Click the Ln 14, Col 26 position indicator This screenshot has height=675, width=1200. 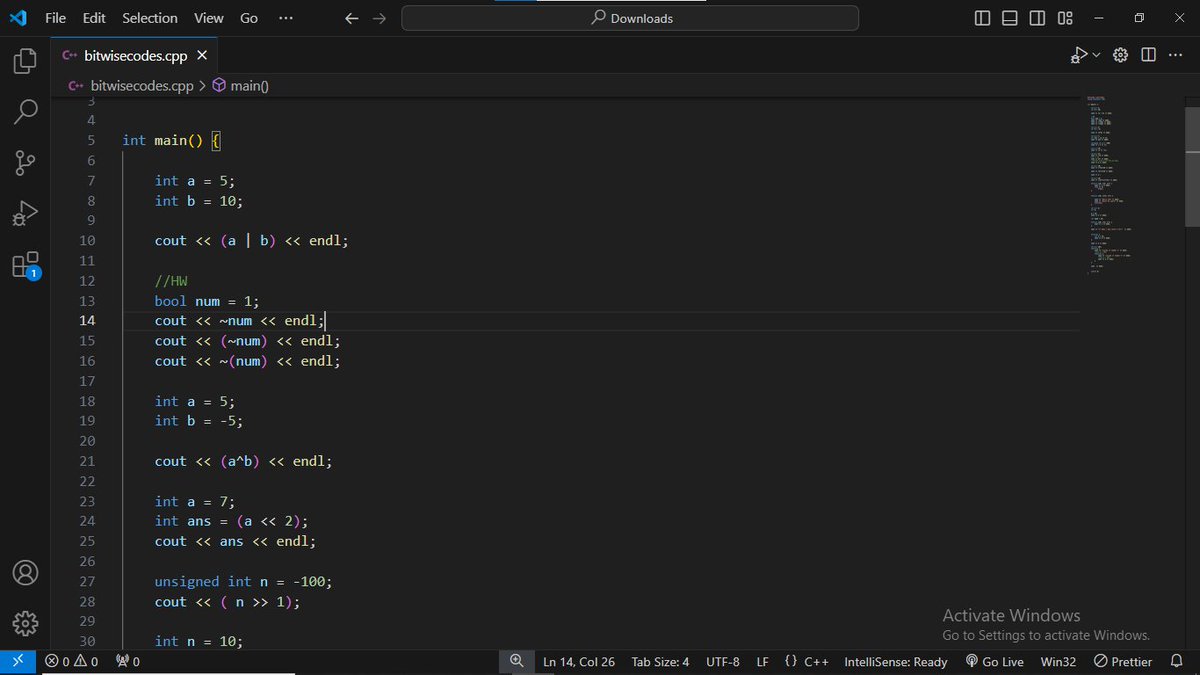579,661
